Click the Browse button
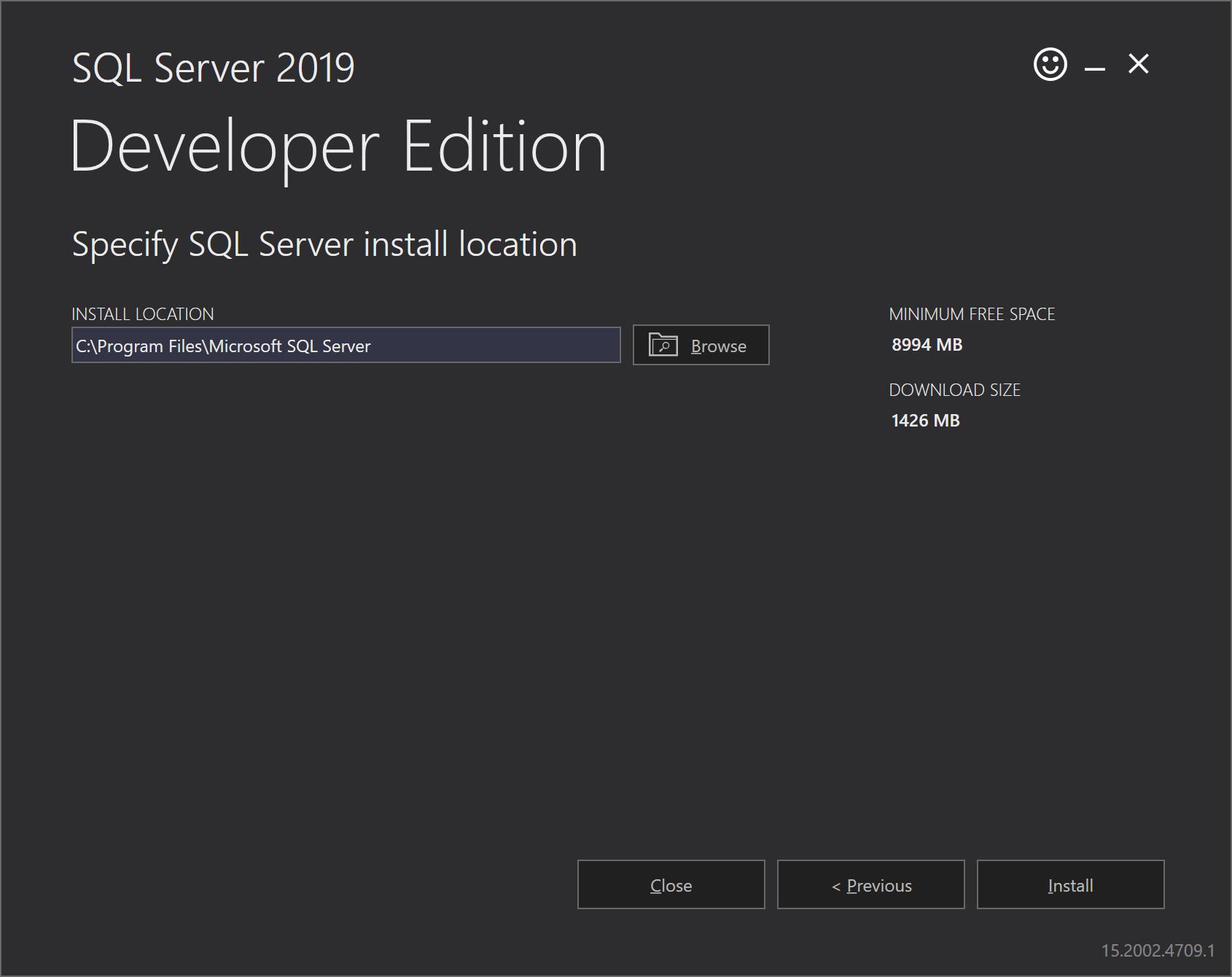This screenshot has width=1232, height=977. click(x=701, y=345)
